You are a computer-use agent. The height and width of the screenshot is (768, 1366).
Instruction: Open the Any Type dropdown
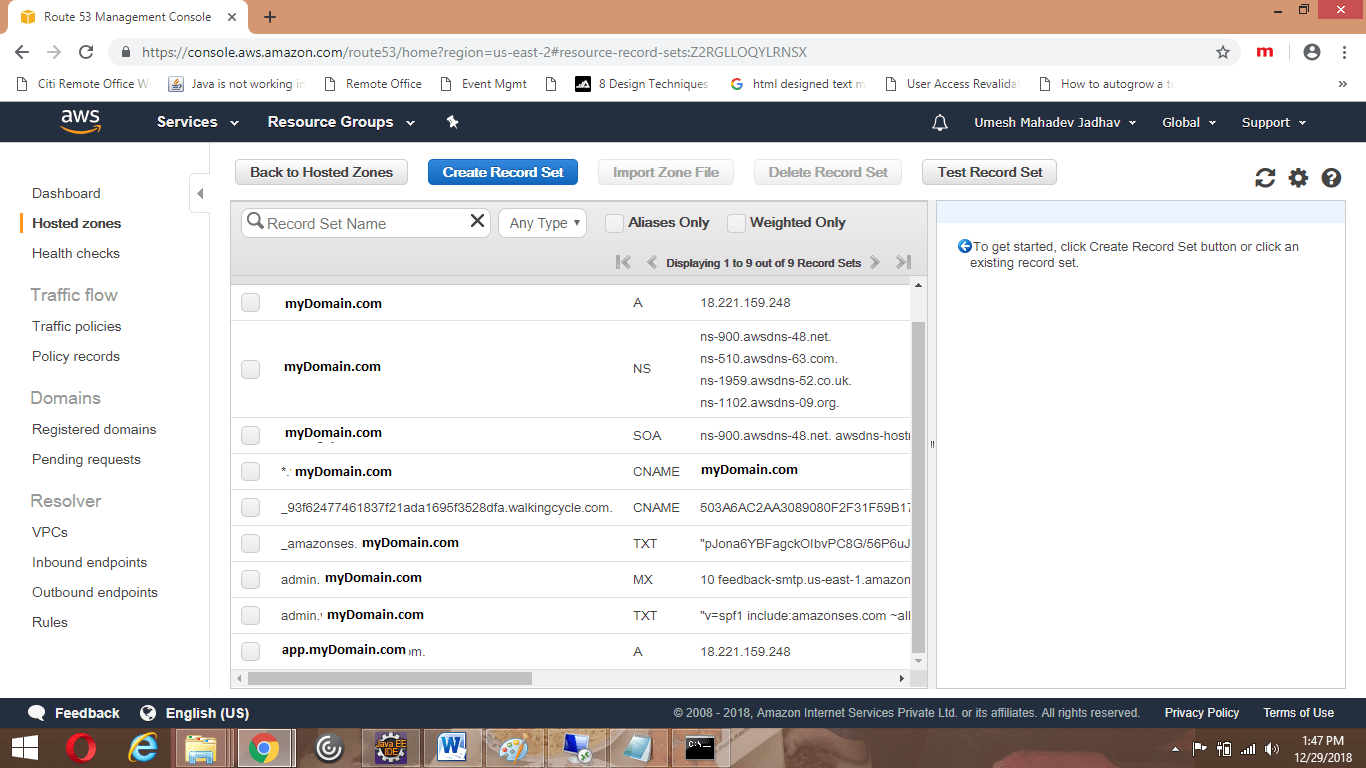(x=542, y=223)
